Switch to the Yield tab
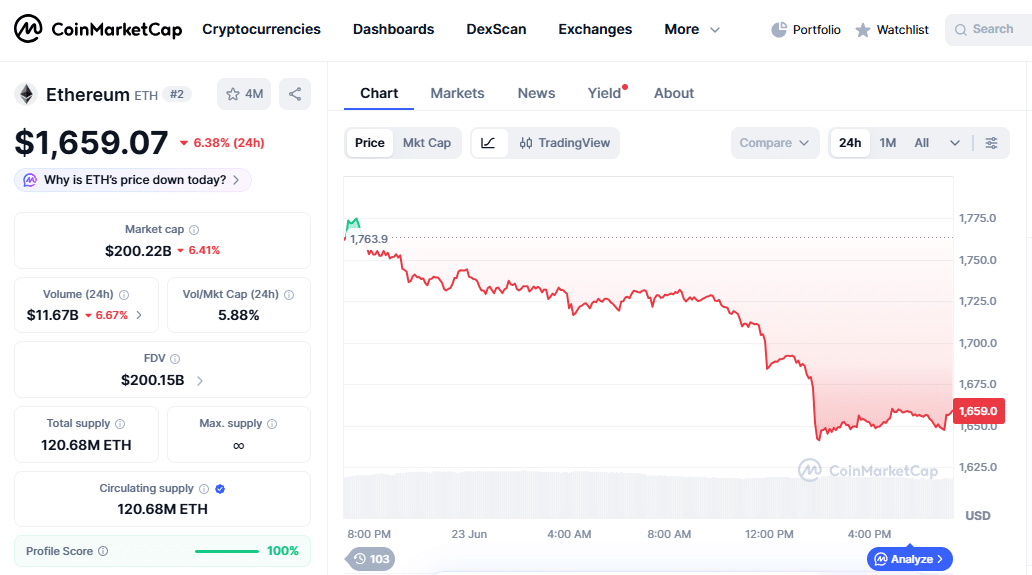1032x575 pixels. (x=606, y=93)
